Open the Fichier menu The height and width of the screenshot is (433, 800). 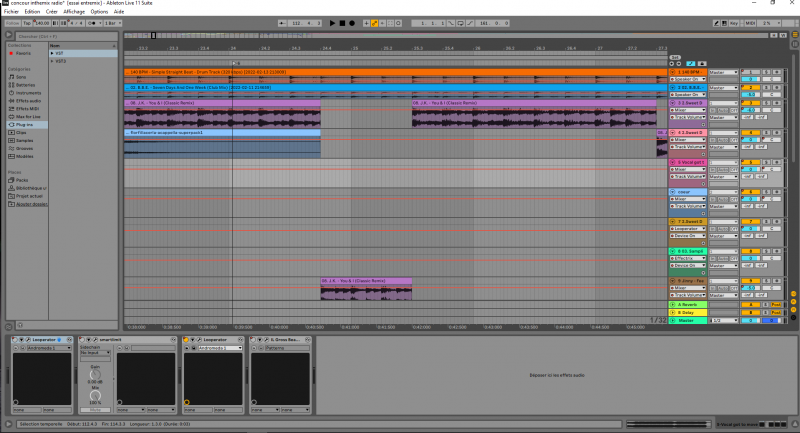click(x=11, y=11)
